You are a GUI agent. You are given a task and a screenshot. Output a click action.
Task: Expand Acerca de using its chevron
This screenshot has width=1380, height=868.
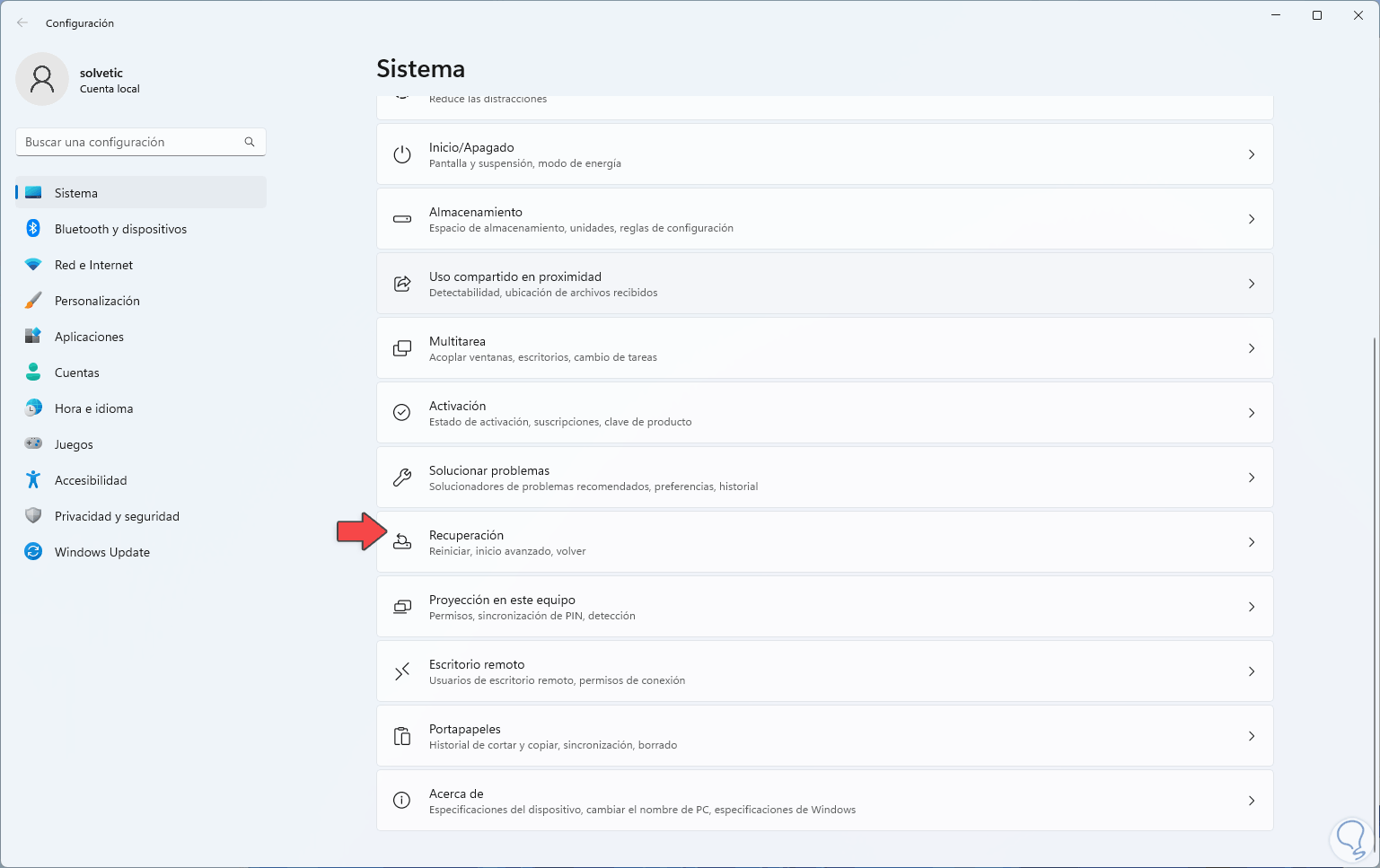pos(1252,801)
